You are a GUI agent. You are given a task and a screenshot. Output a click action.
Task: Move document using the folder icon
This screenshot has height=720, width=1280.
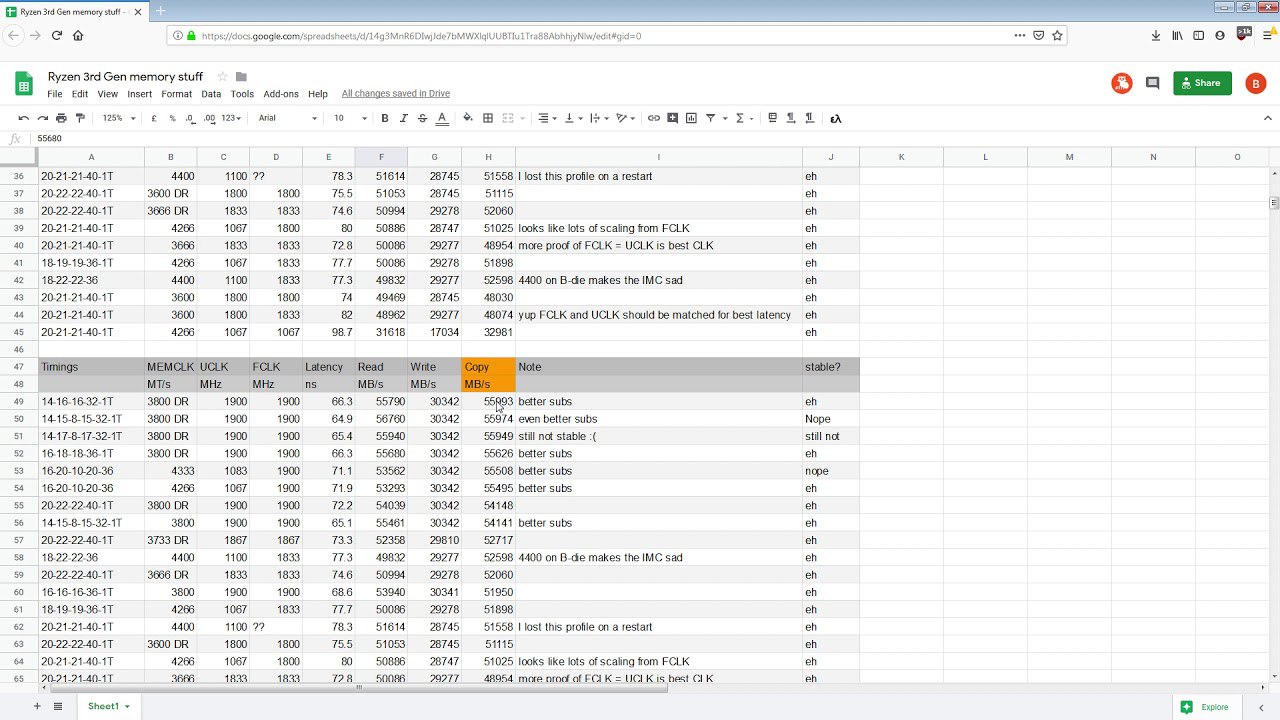coord(241,77)
